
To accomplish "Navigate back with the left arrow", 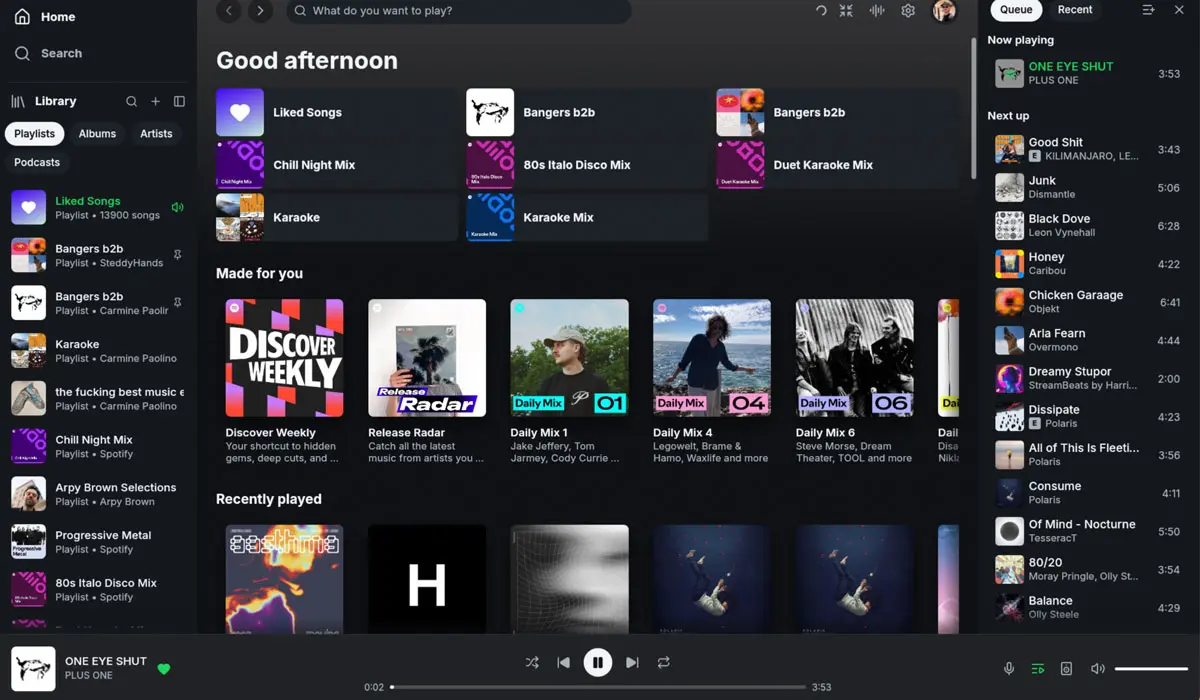I will pos(229,11).
